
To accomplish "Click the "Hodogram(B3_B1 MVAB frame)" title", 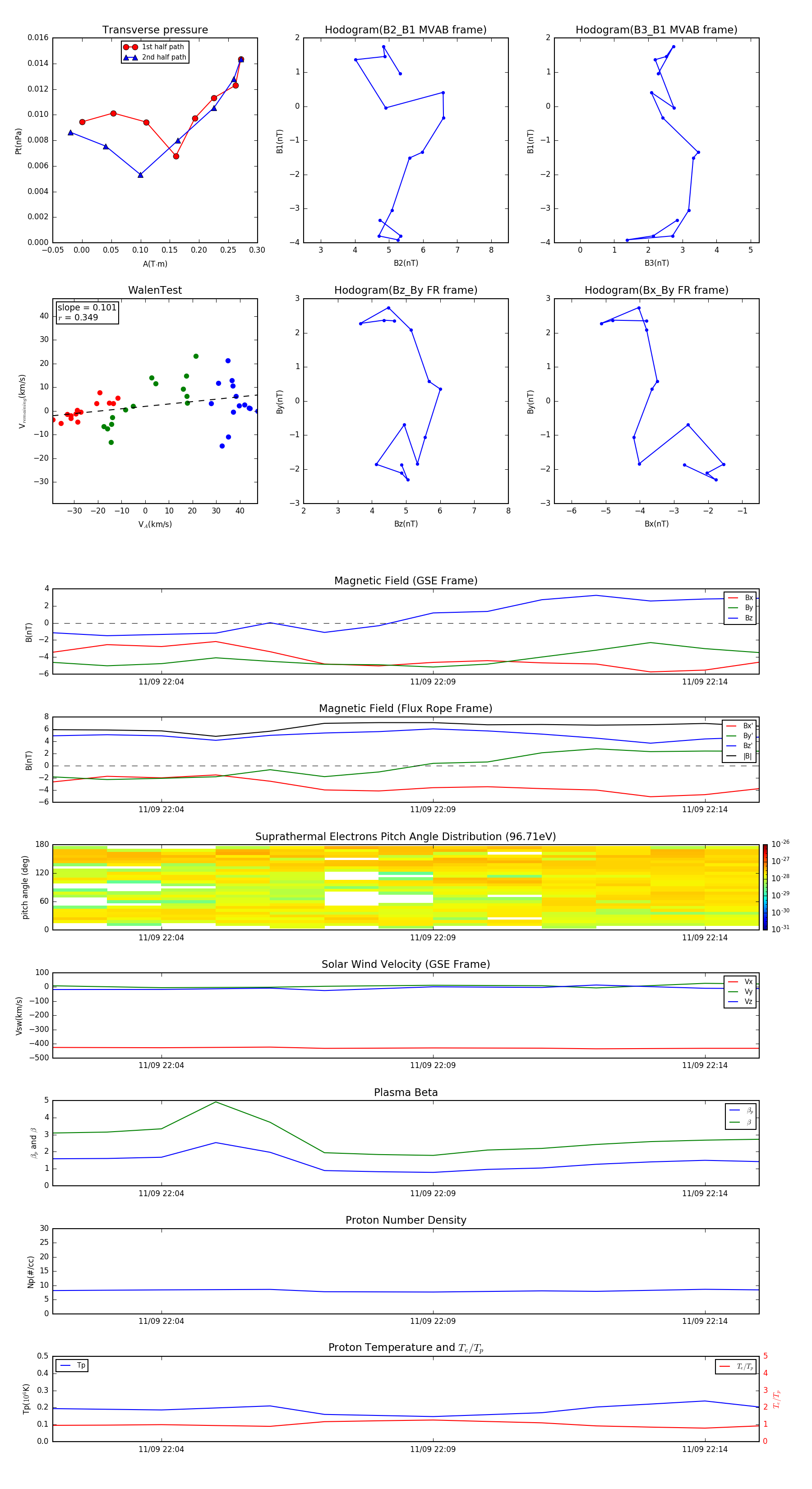I will point(656,29).
